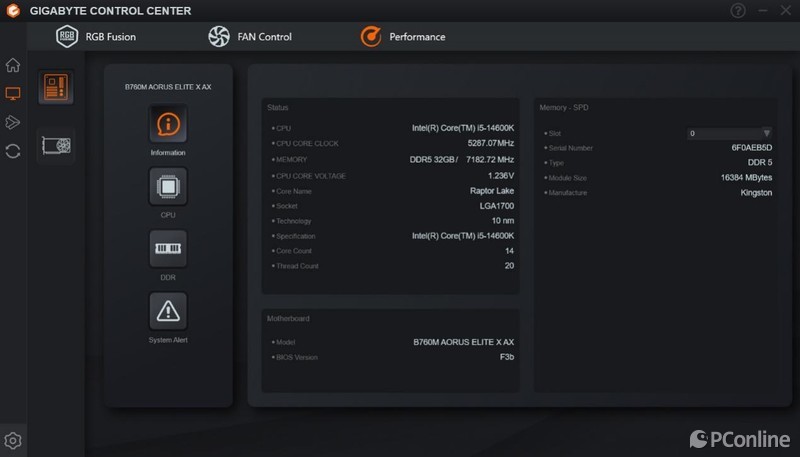Open the DDR memory section icon
The image size is (800, 457).
(x=168, y=249)
